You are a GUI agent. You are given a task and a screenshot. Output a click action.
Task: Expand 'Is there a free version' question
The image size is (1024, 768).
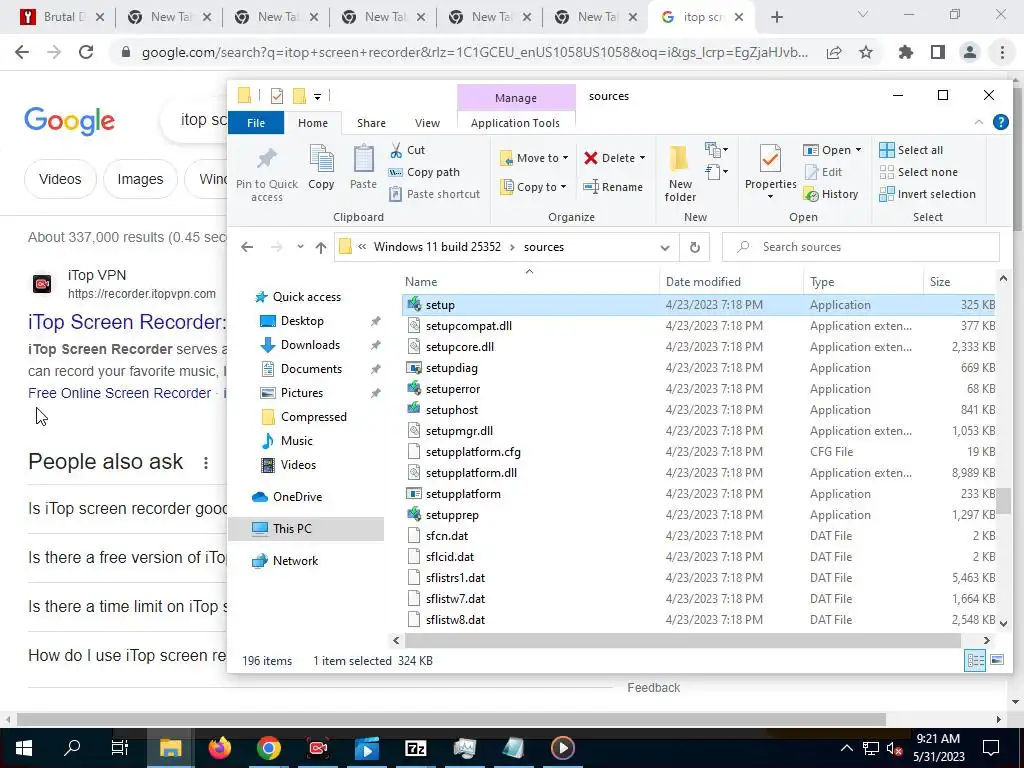point(127,558)
